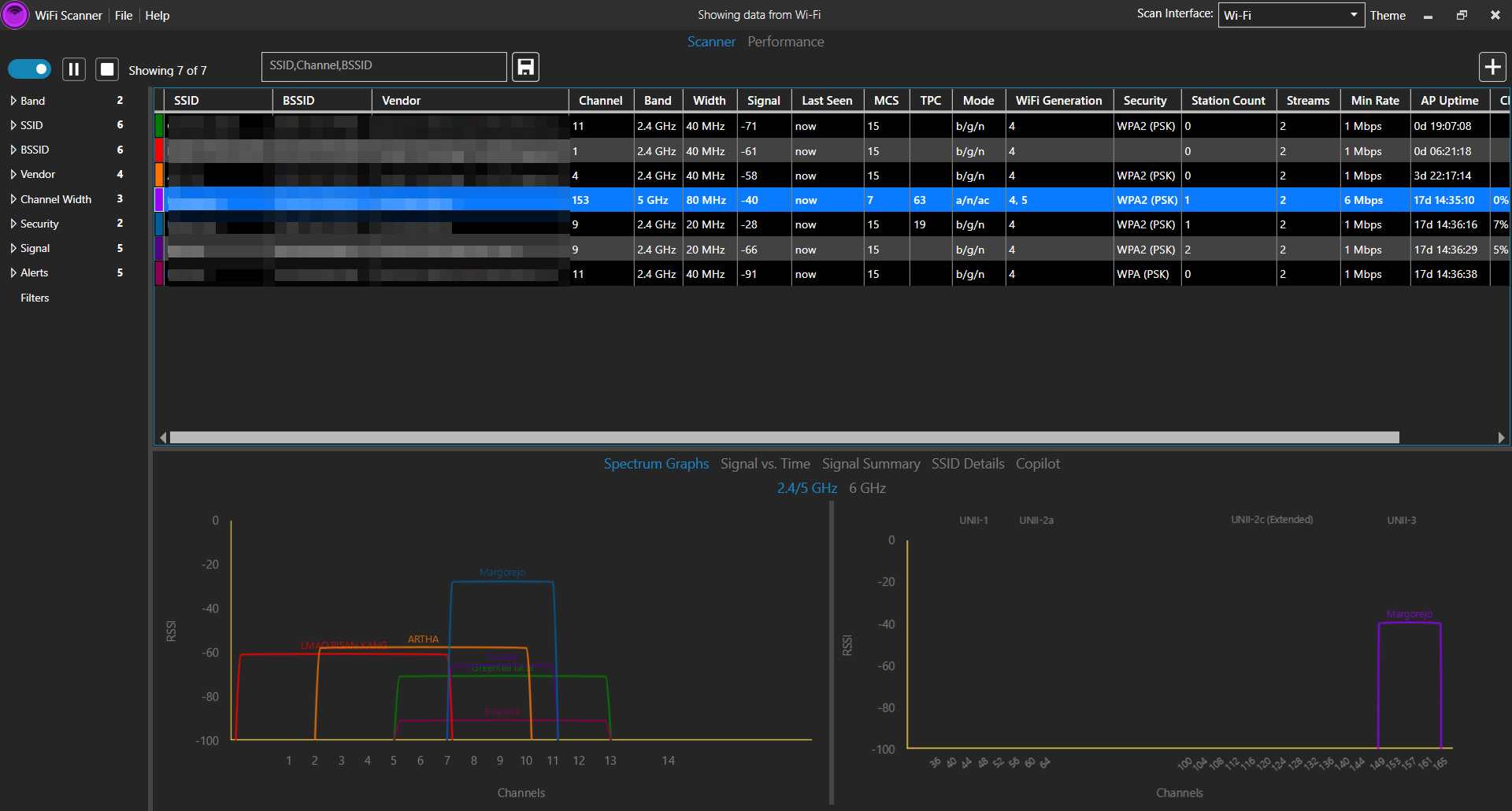The width and height of the screenshot is (1512, 811).
Task: Stop the WiFi scan
Action: click(107, 69)
